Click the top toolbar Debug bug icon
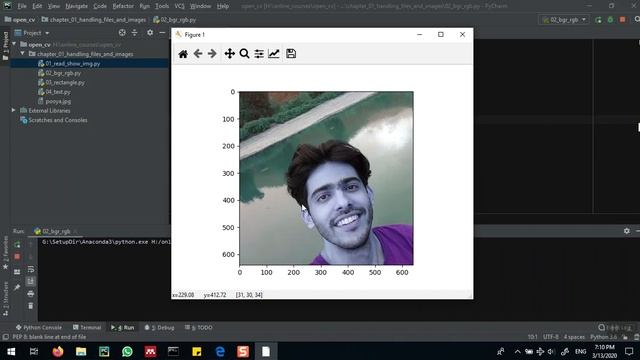This screenshot has height=360, width=640. tap(610, 20)
